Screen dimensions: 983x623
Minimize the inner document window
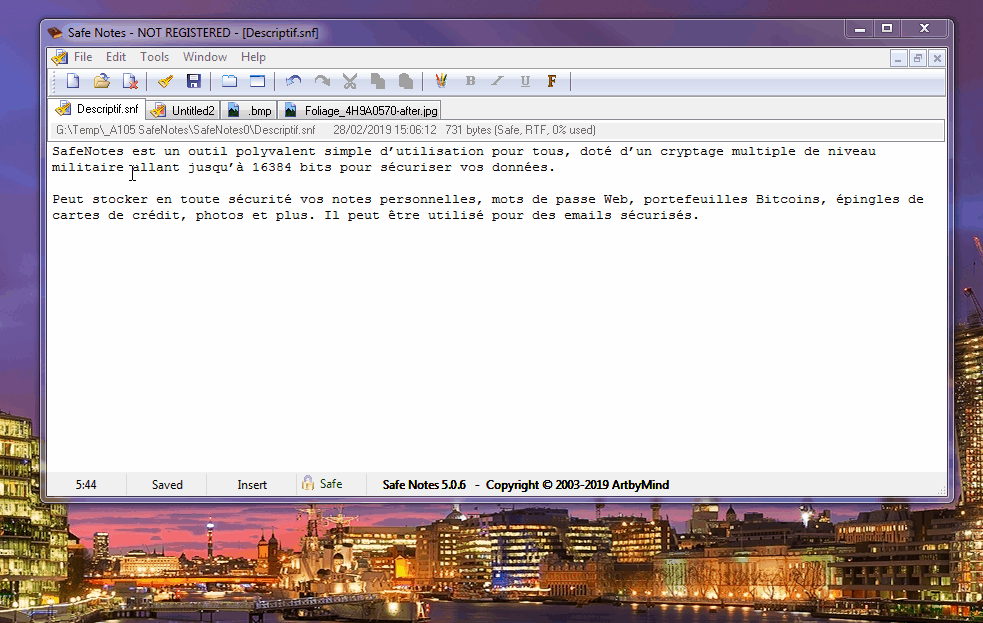pos(898,58)
